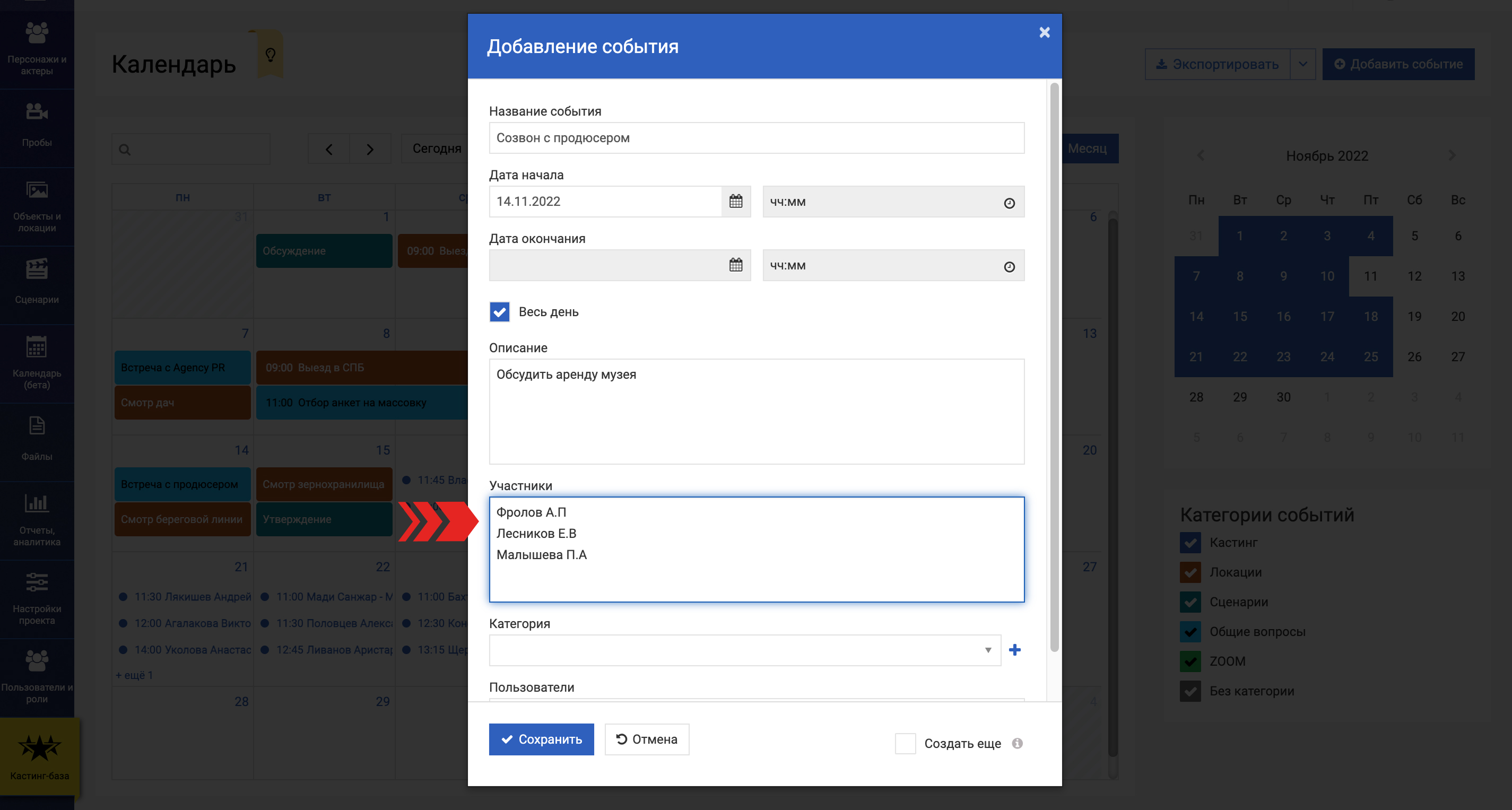The height and width of the screenshot is (810, 1512).
Task: Click Экспортировать button
Action: tap(1218, 64)
